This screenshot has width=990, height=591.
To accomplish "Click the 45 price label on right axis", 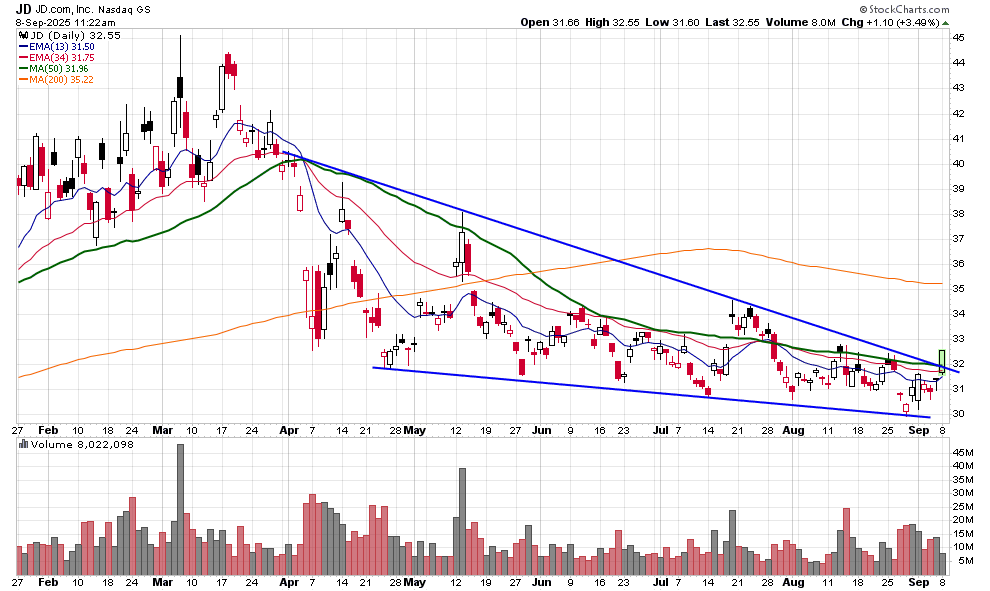I will point(957,37).
